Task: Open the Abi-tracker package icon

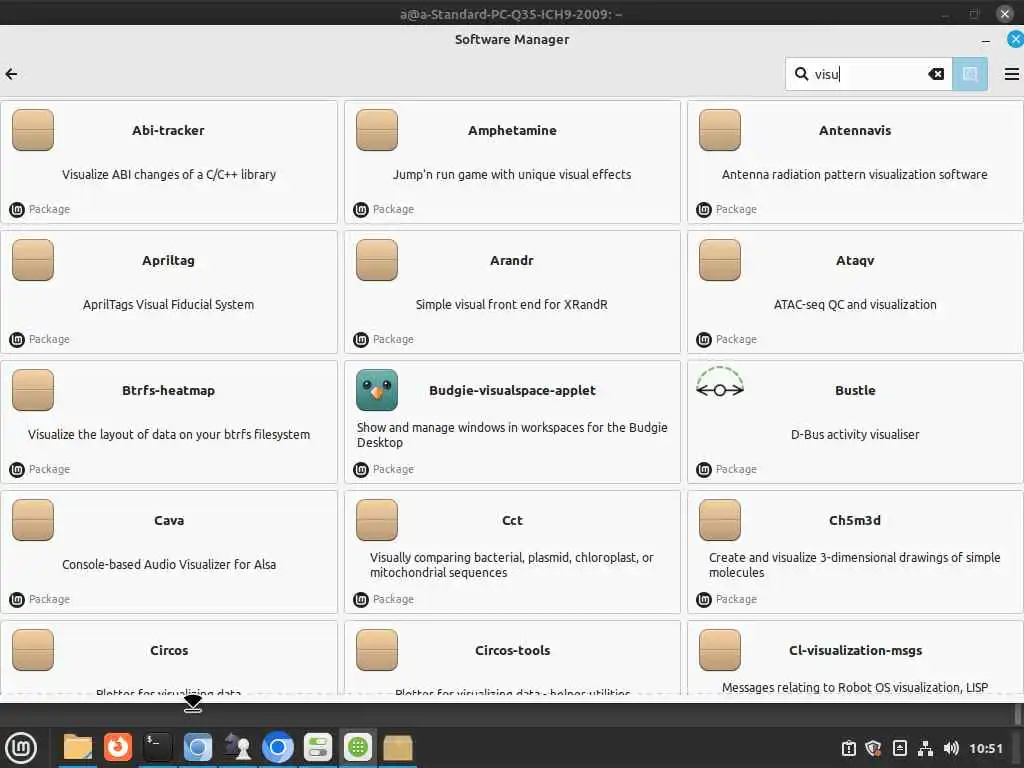Action: click(x=33, y=130)
